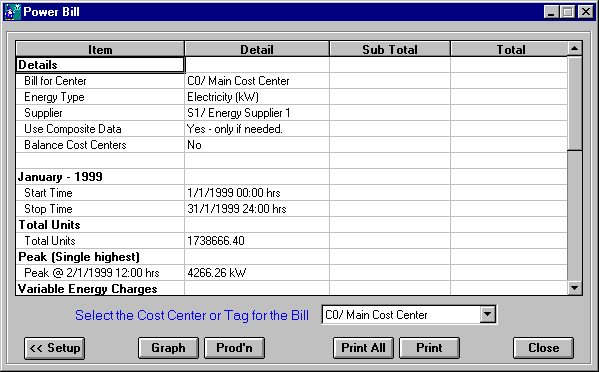Select the 'Supplier' row label

pos(43,113)
